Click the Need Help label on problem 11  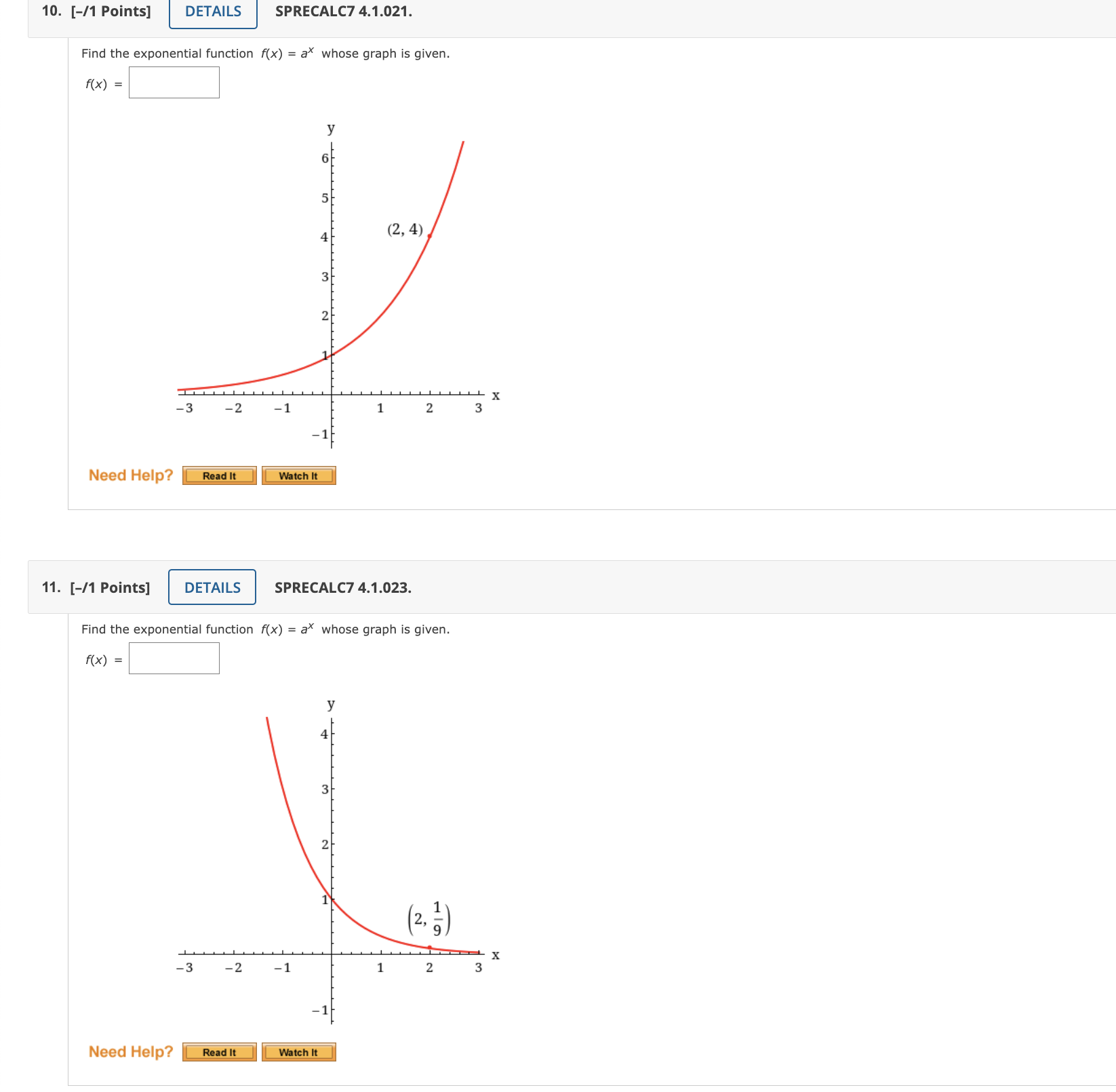point(130,1051)
